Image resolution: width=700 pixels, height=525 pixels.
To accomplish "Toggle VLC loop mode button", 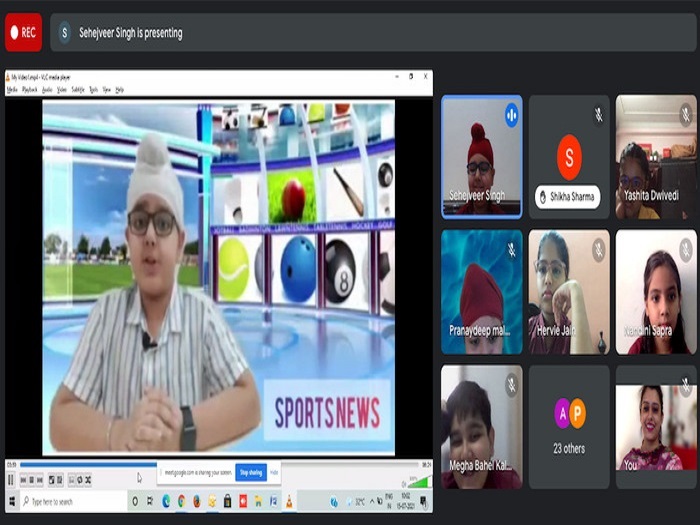I will click(80, 480).
